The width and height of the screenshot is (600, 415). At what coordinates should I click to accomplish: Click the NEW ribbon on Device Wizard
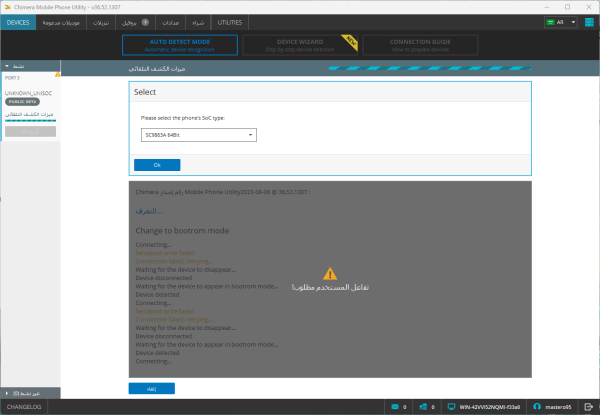click(x=350, y=41)
